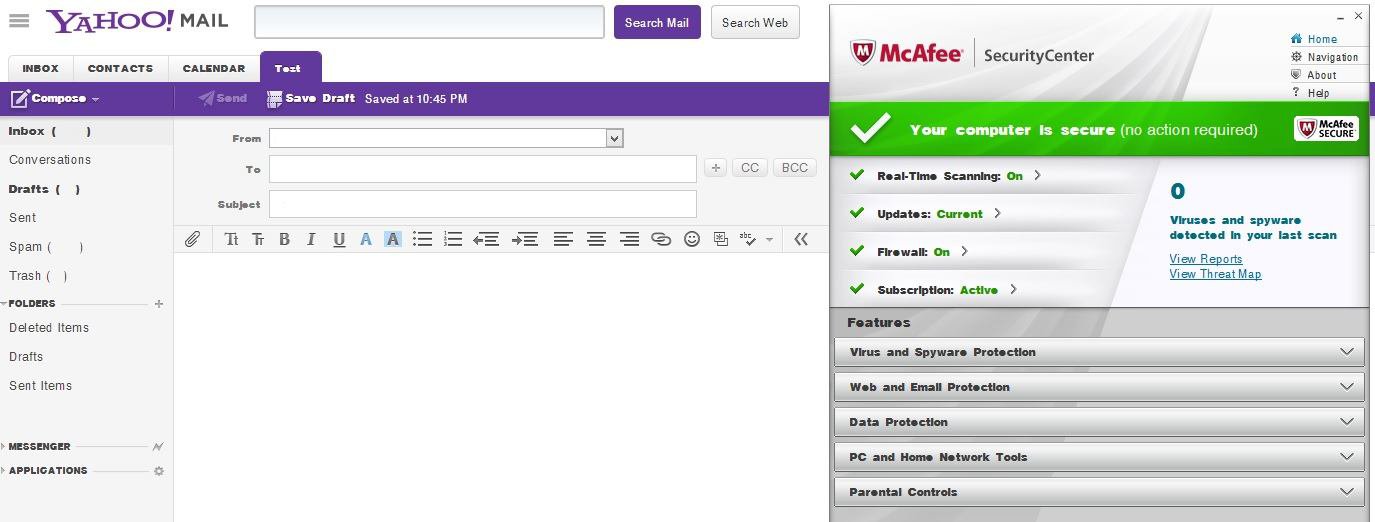Open the Sent folder
Screen dimensions: 1375x522
pyautogui.click(x=22, y=218)
